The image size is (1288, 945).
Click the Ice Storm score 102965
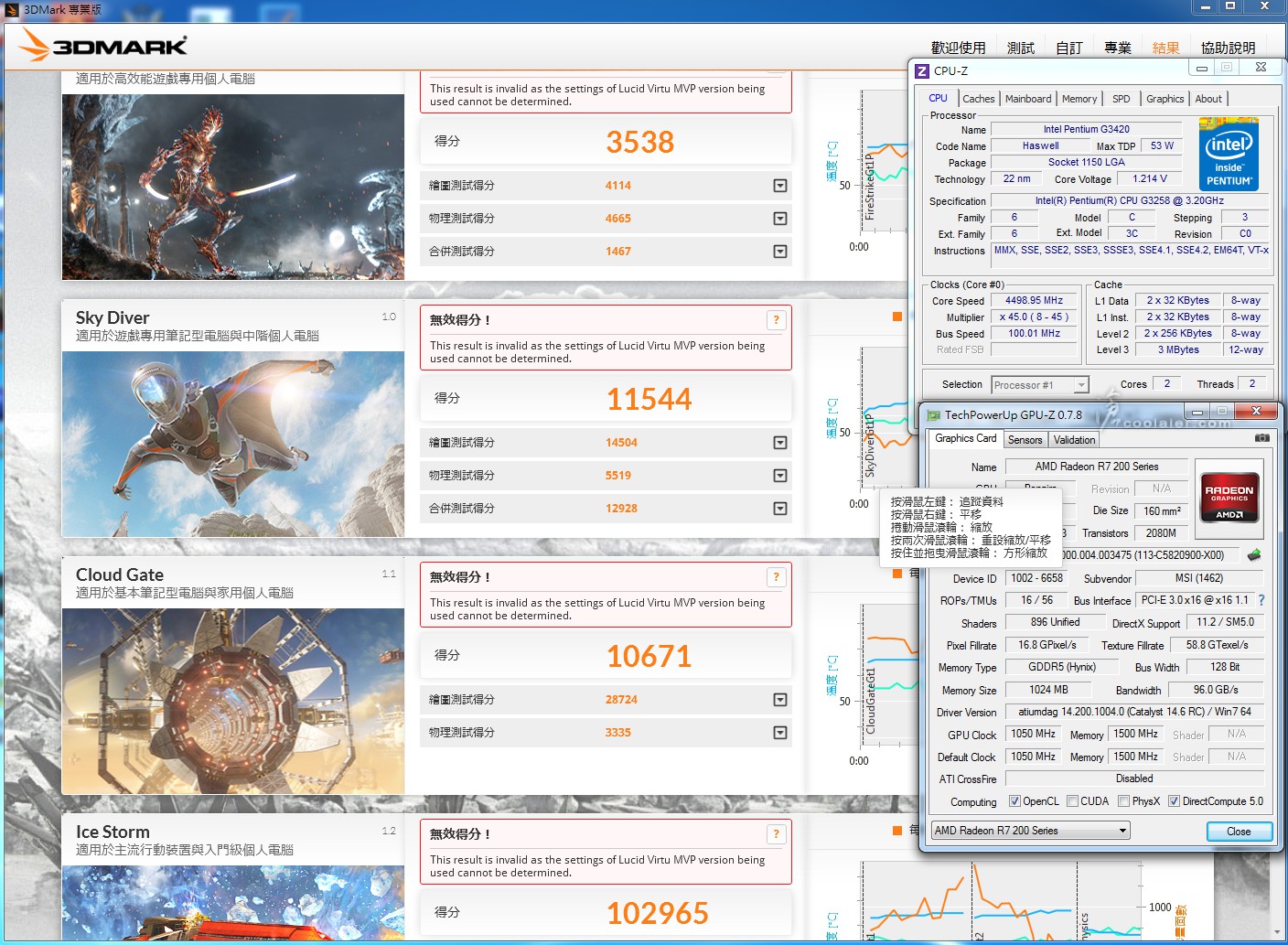658,913
